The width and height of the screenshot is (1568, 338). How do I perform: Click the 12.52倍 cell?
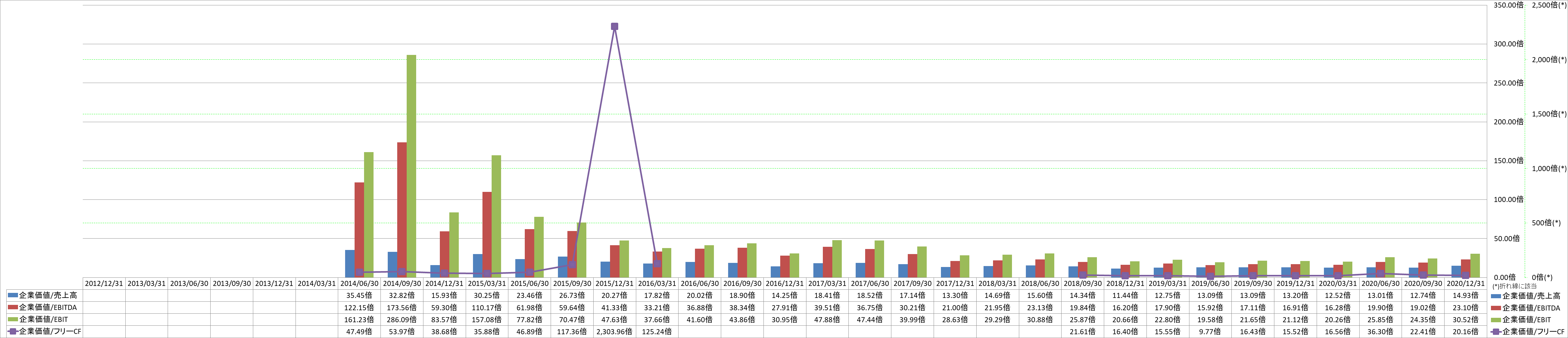(1337, 295)
